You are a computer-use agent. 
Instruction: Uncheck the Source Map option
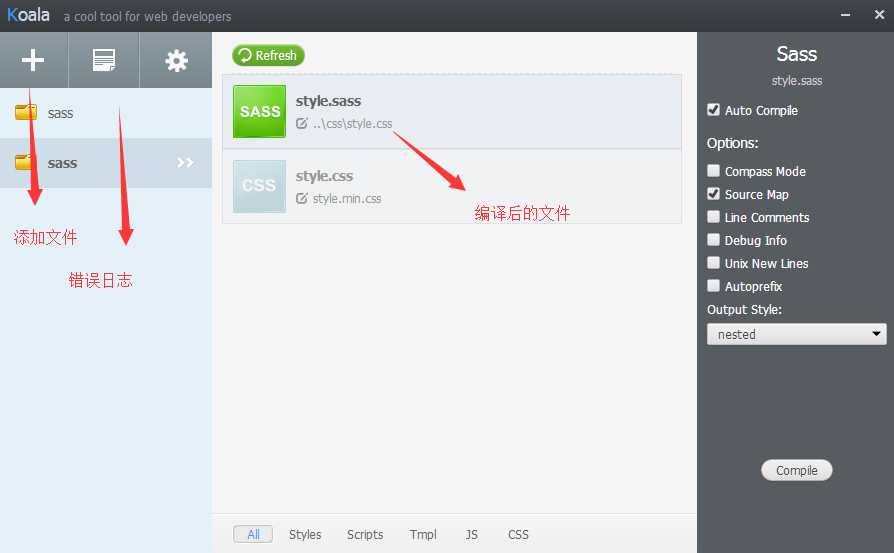click(713, 193)
